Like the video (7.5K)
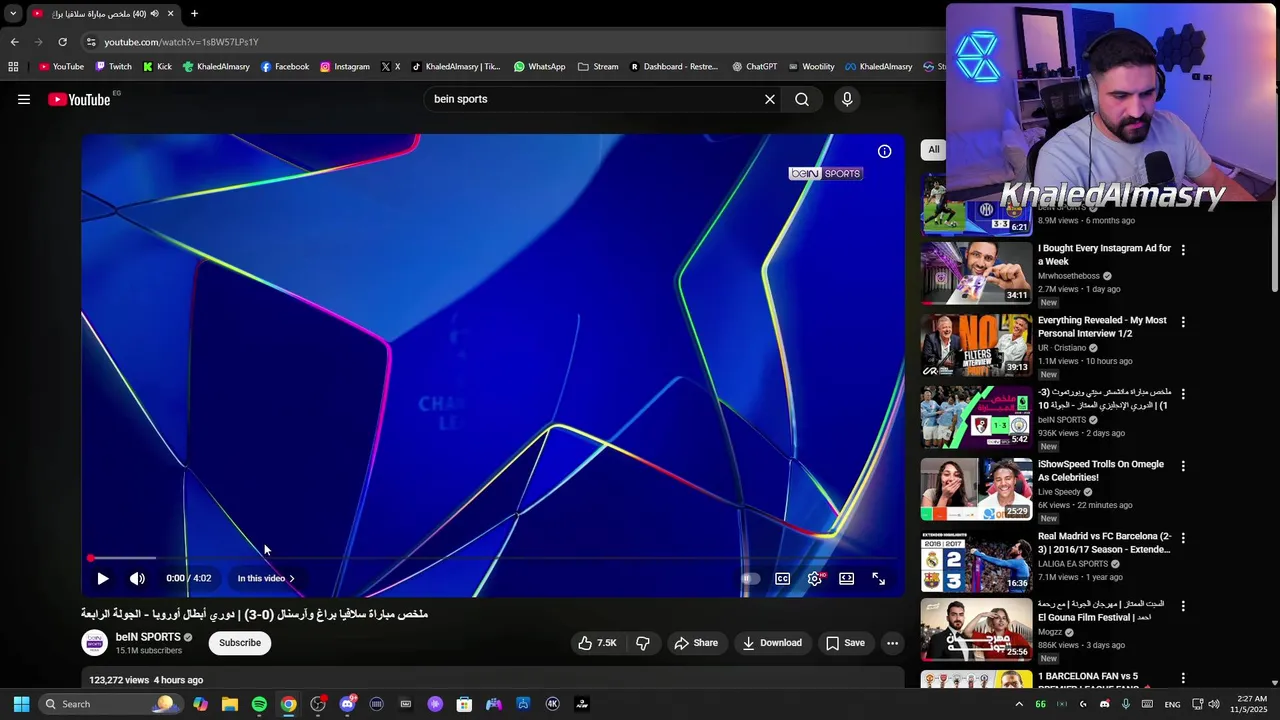The image size is (1280, 720). pos(597,643)
